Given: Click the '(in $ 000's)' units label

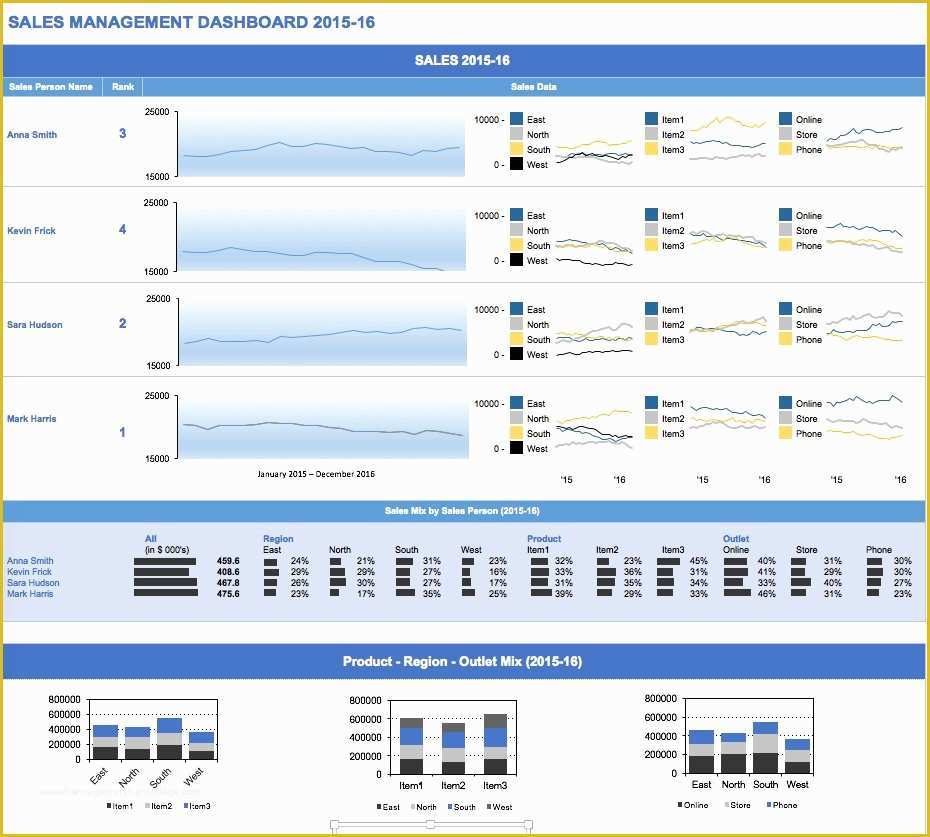Looking at the screenshot, I should pos(167,550).
